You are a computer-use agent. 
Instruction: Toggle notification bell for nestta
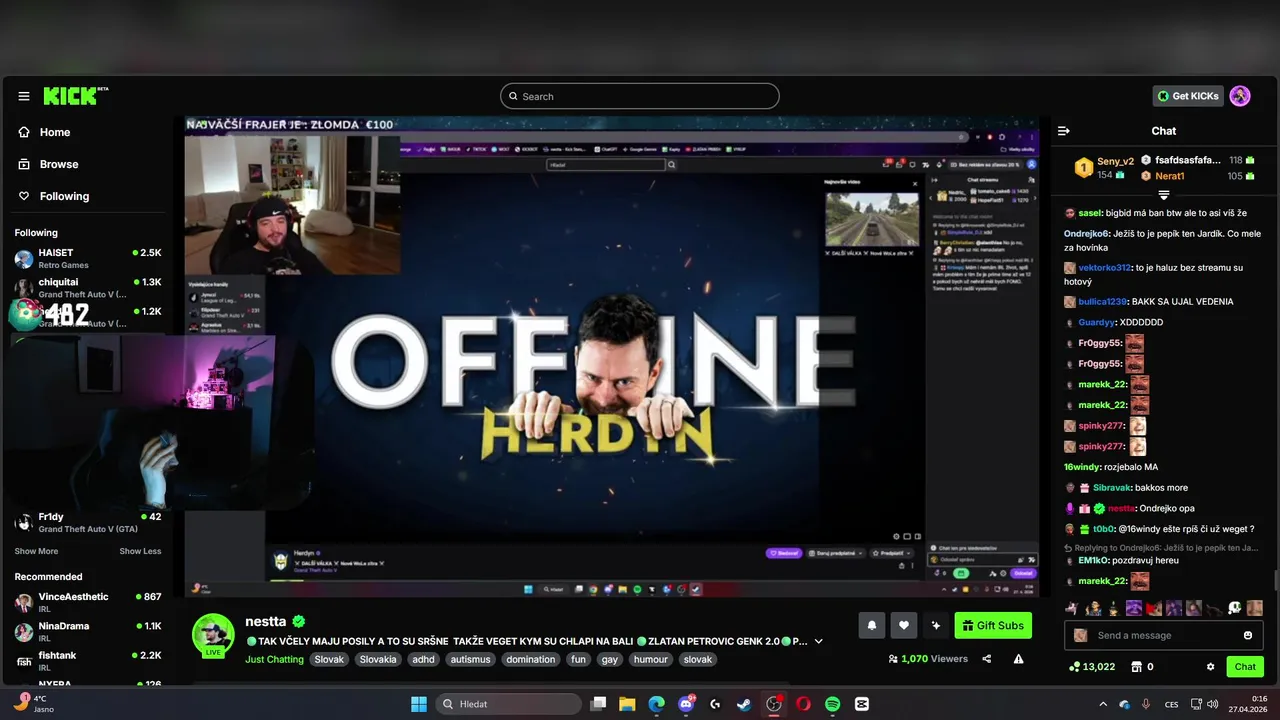872,626
